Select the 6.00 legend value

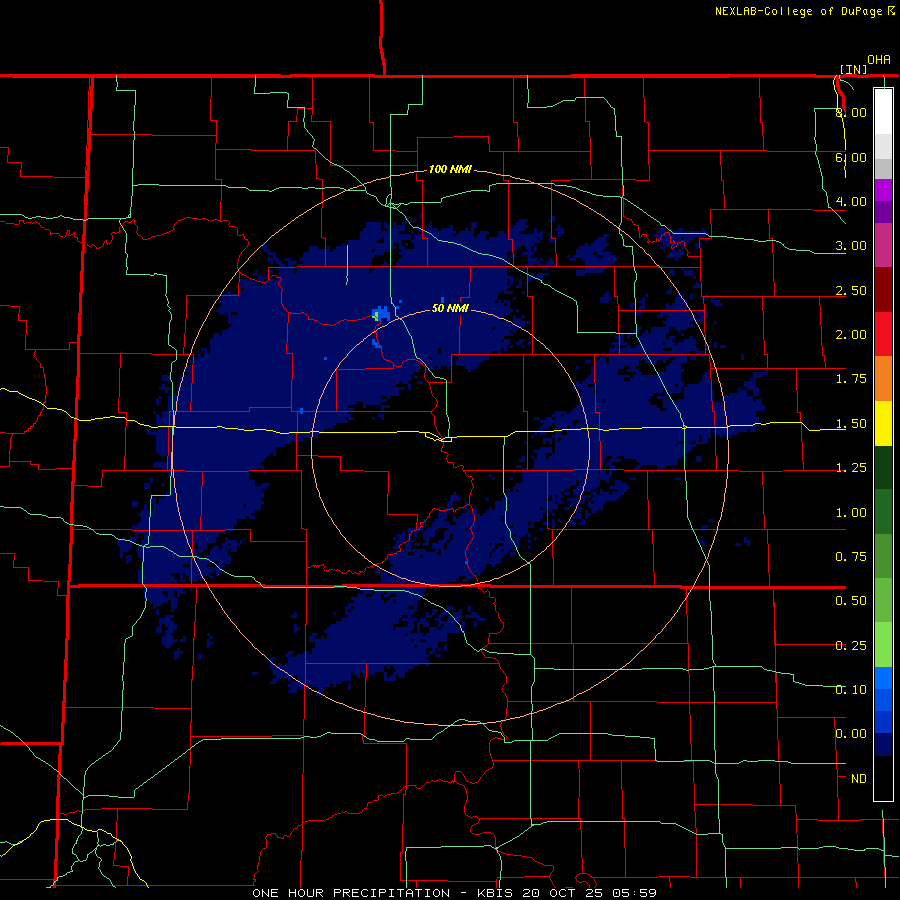tap(851, 157)
